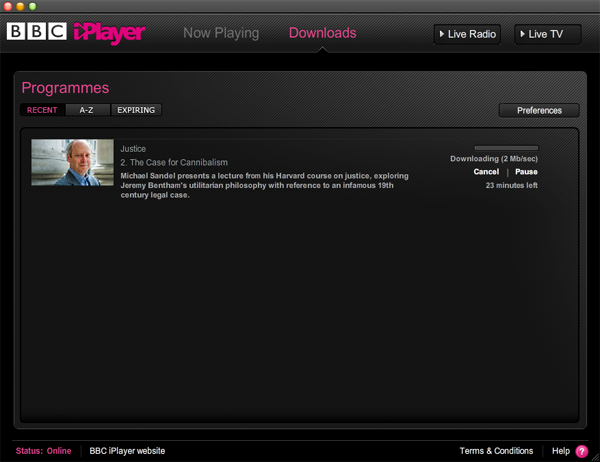Open Live TV

(x=548, y=34)
